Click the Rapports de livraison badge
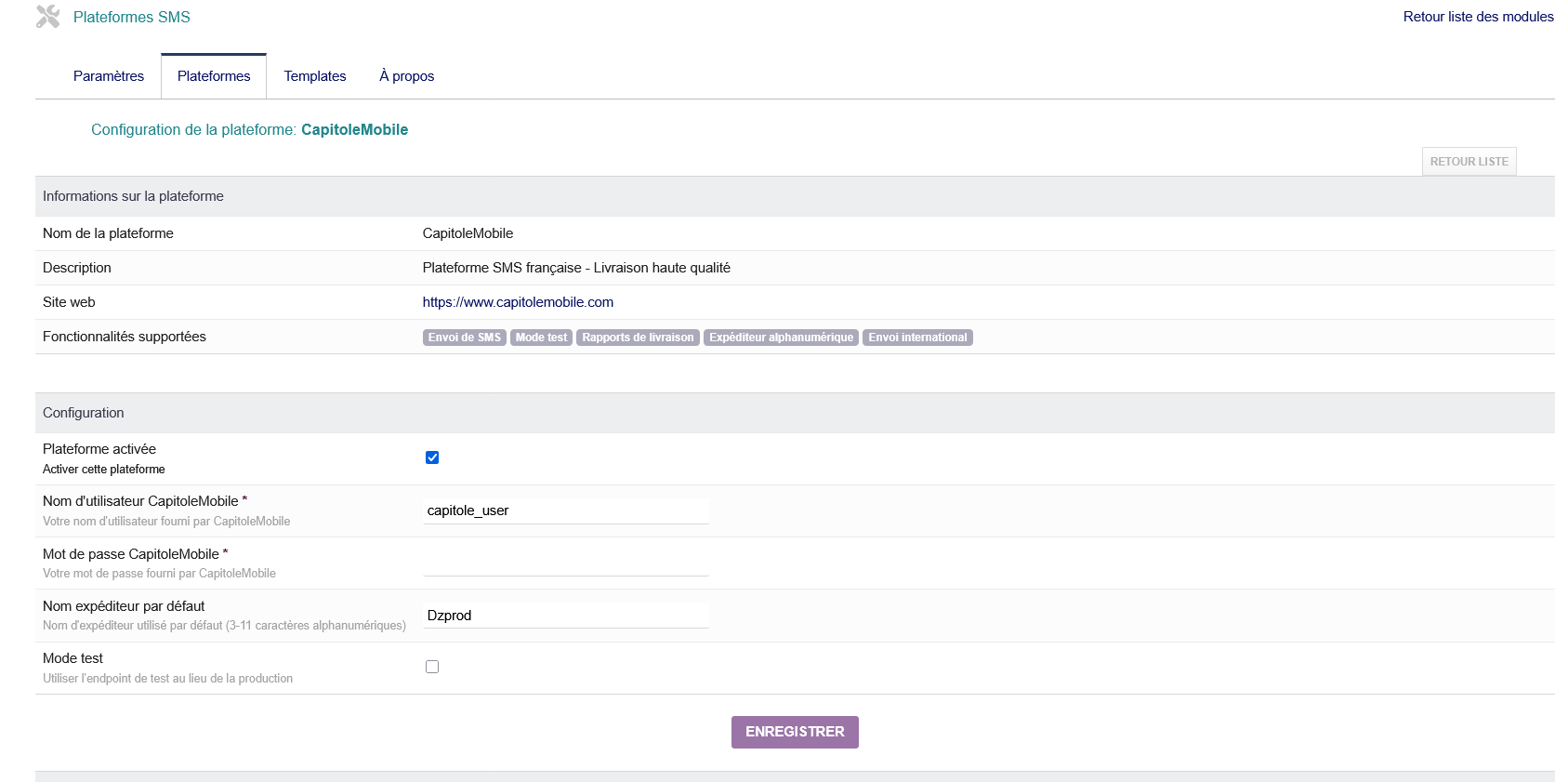Image resolution: width=1568 pixels, height=782 pixels. click(x=638, y=338)
